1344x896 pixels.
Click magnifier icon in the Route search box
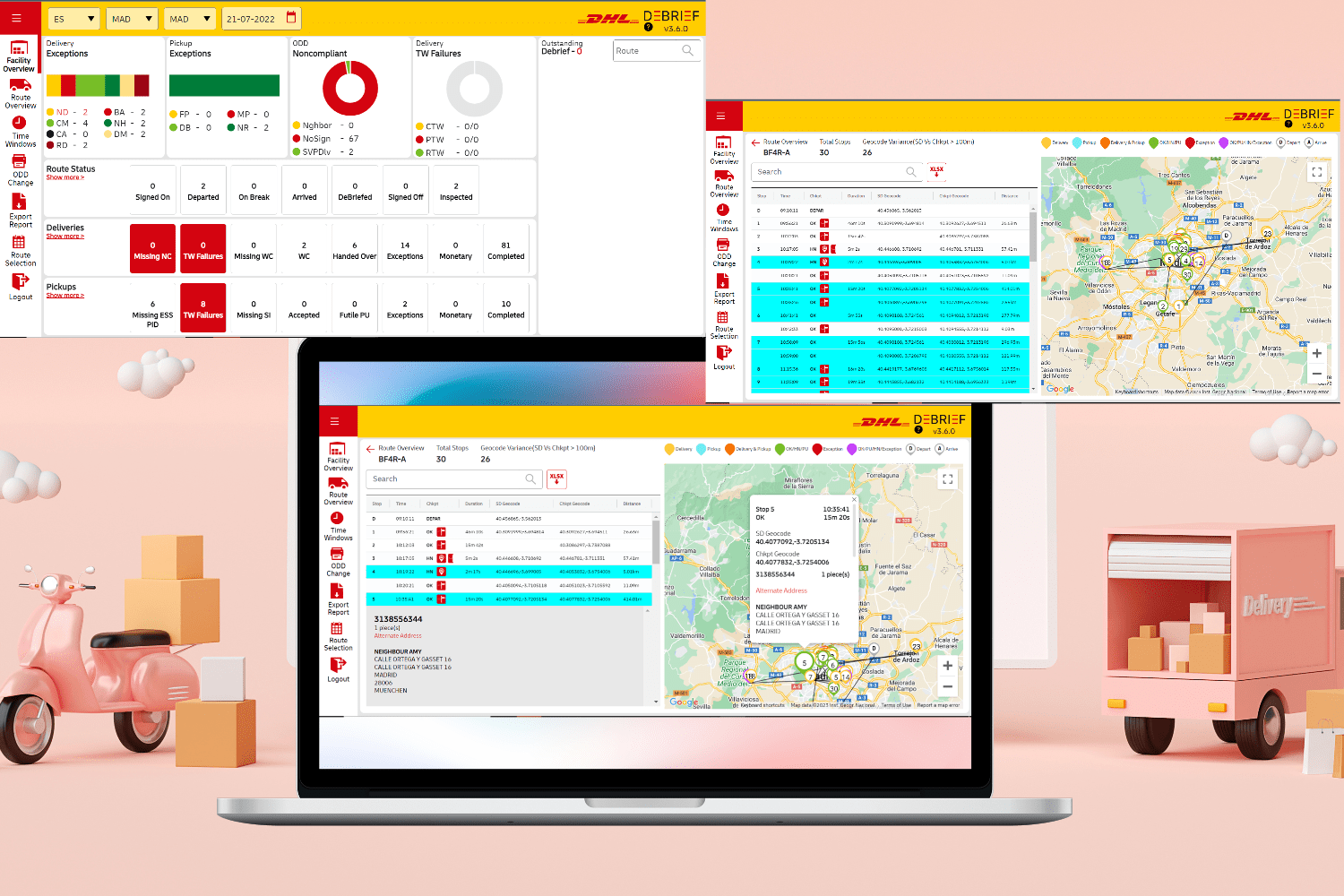point(687,51)
